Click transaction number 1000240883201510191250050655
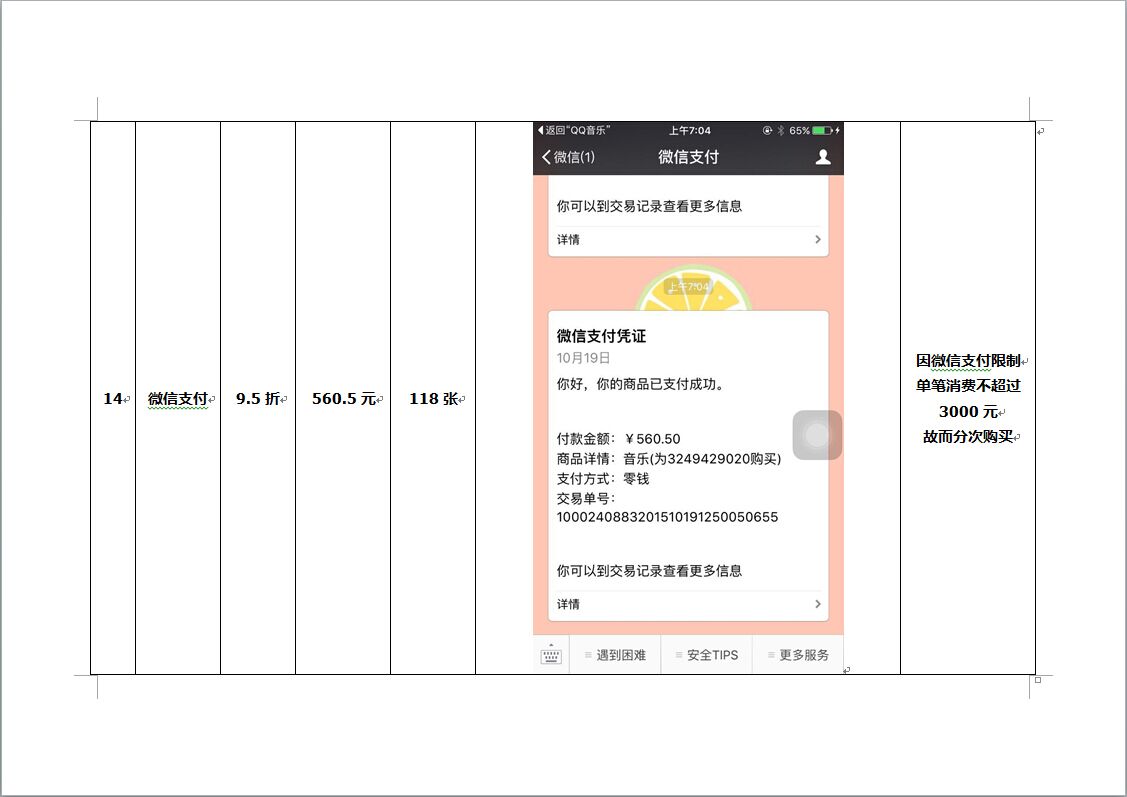This screenshot has height=797, width=1127. pyautogui.click(x=667, y=517)
